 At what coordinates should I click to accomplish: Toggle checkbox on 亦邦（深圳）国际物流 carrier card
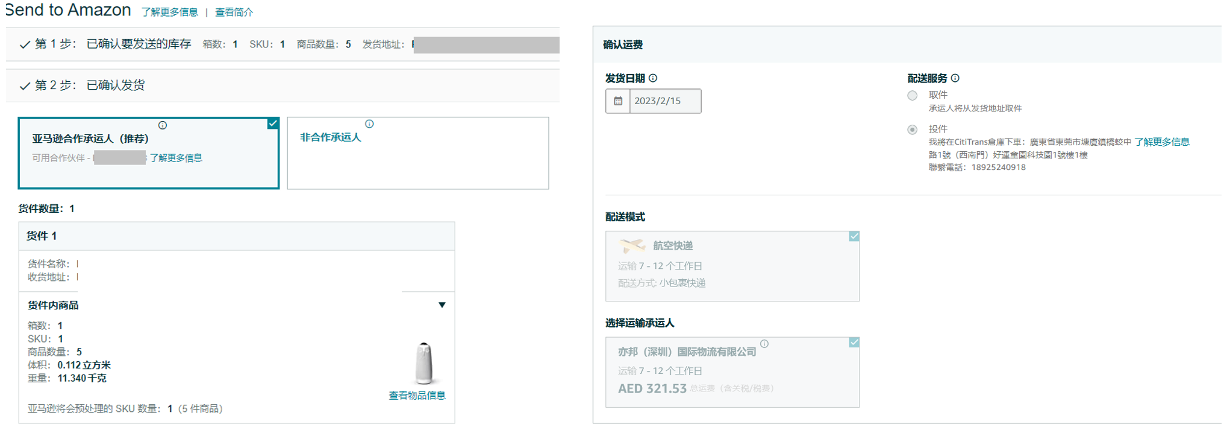click(x=853, y=342)
